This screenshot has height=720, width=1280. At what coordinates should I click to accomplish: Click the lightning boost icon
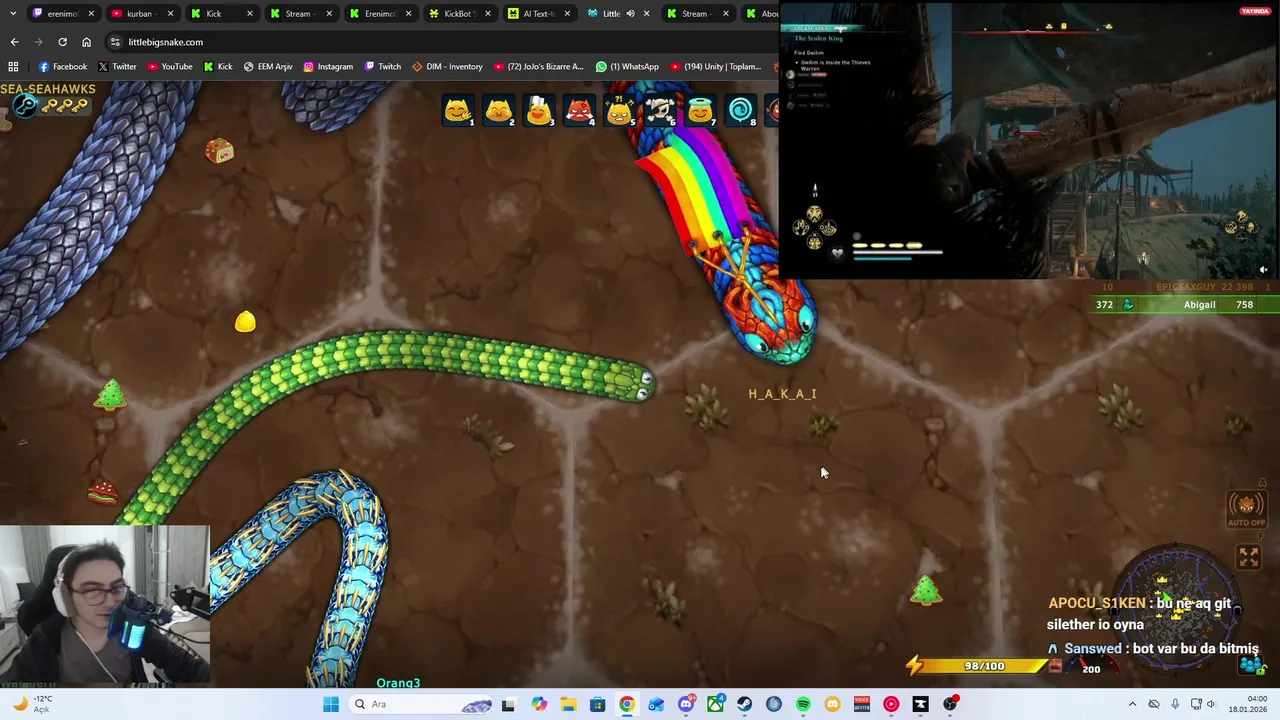tap(914, 665)
